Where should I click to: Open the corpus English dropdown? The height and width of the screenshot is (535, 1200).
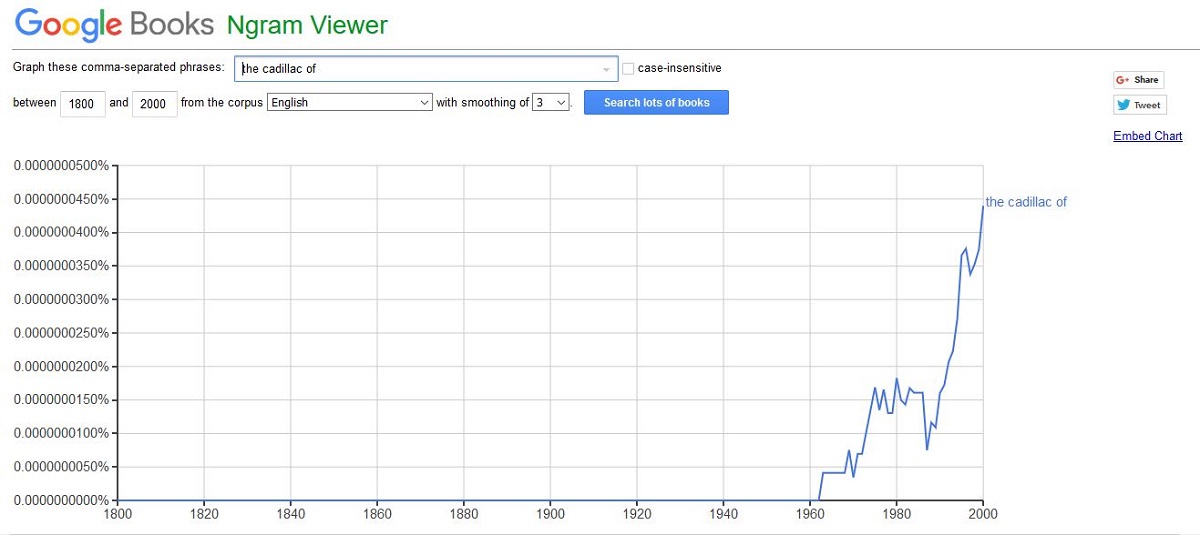[x=350, y=102]
